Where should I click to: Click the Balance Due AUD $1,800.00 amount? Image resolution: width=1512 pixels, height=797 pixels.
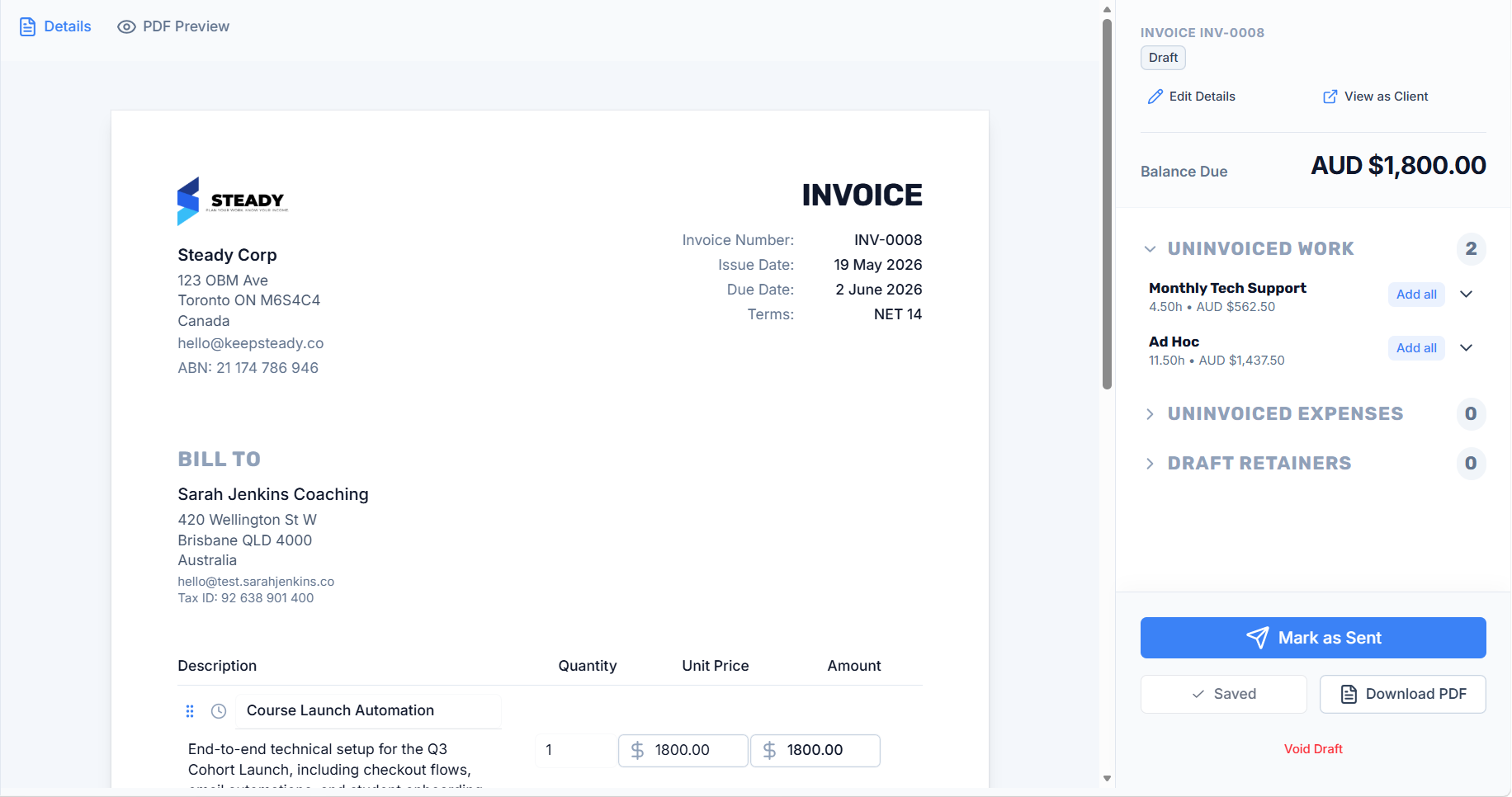[x=1398, y=166]
